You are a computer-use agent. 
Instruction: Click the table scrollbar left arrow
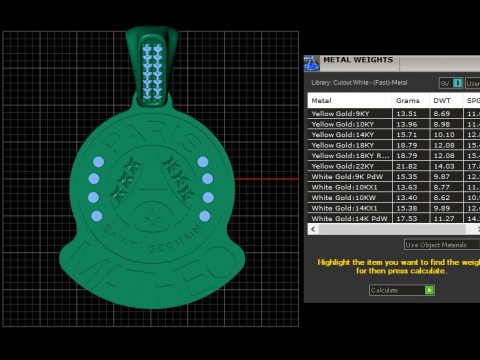click(x=313, y=229)
